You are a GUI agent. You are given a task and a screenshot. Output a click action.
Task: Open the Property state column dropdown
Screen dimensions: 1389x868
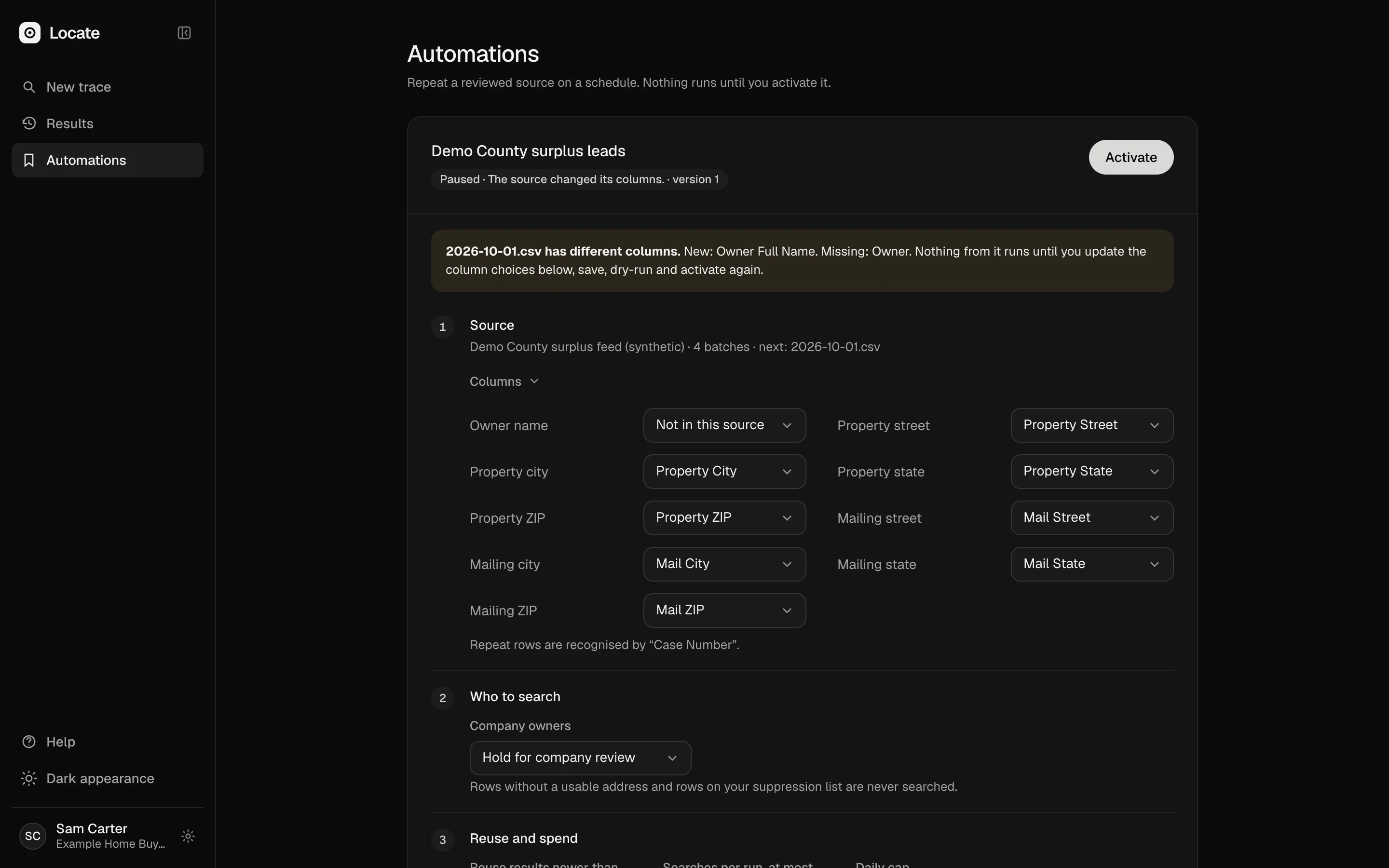pos(1092,471)
